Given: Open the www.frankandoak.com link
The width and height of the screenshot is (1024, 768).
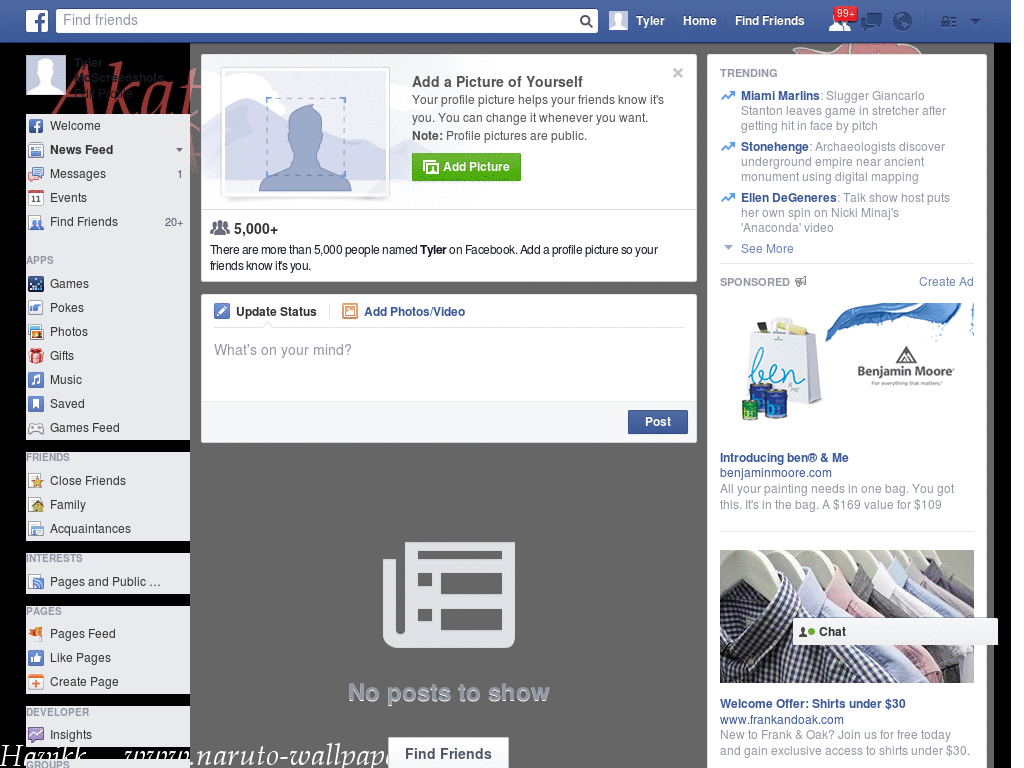Looking at the screenshot, I should coord(782,720).
